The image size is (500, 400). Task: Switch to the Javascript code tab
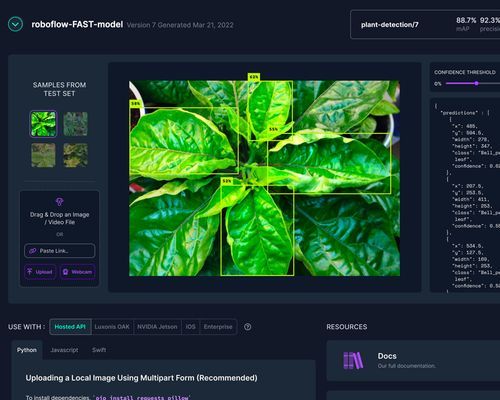click(x=64, y=350)
